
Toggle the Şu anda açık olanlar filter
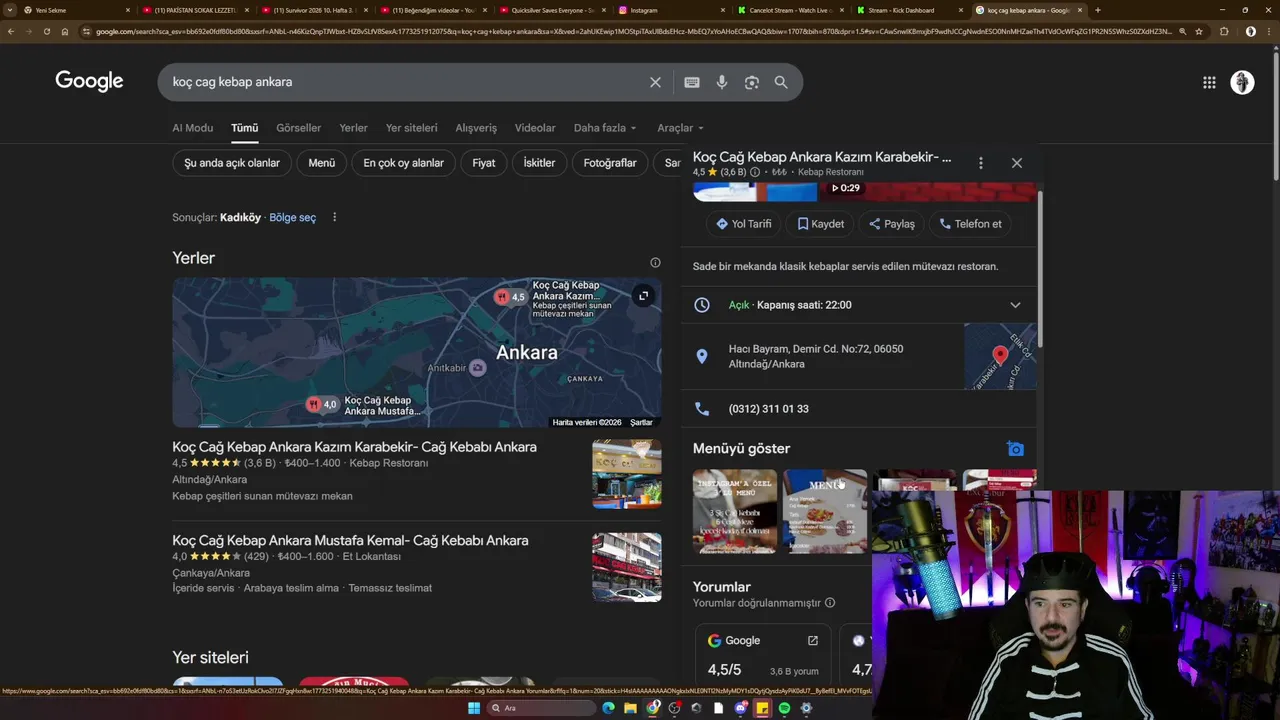point(232,163)
